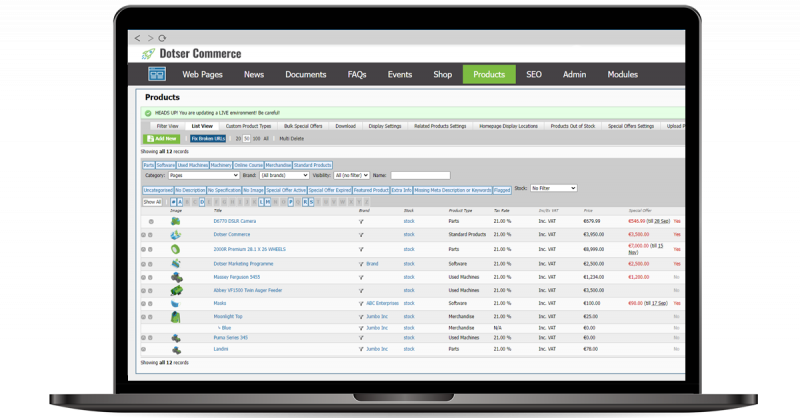Click the Show All letter filter button

point(152,202)
